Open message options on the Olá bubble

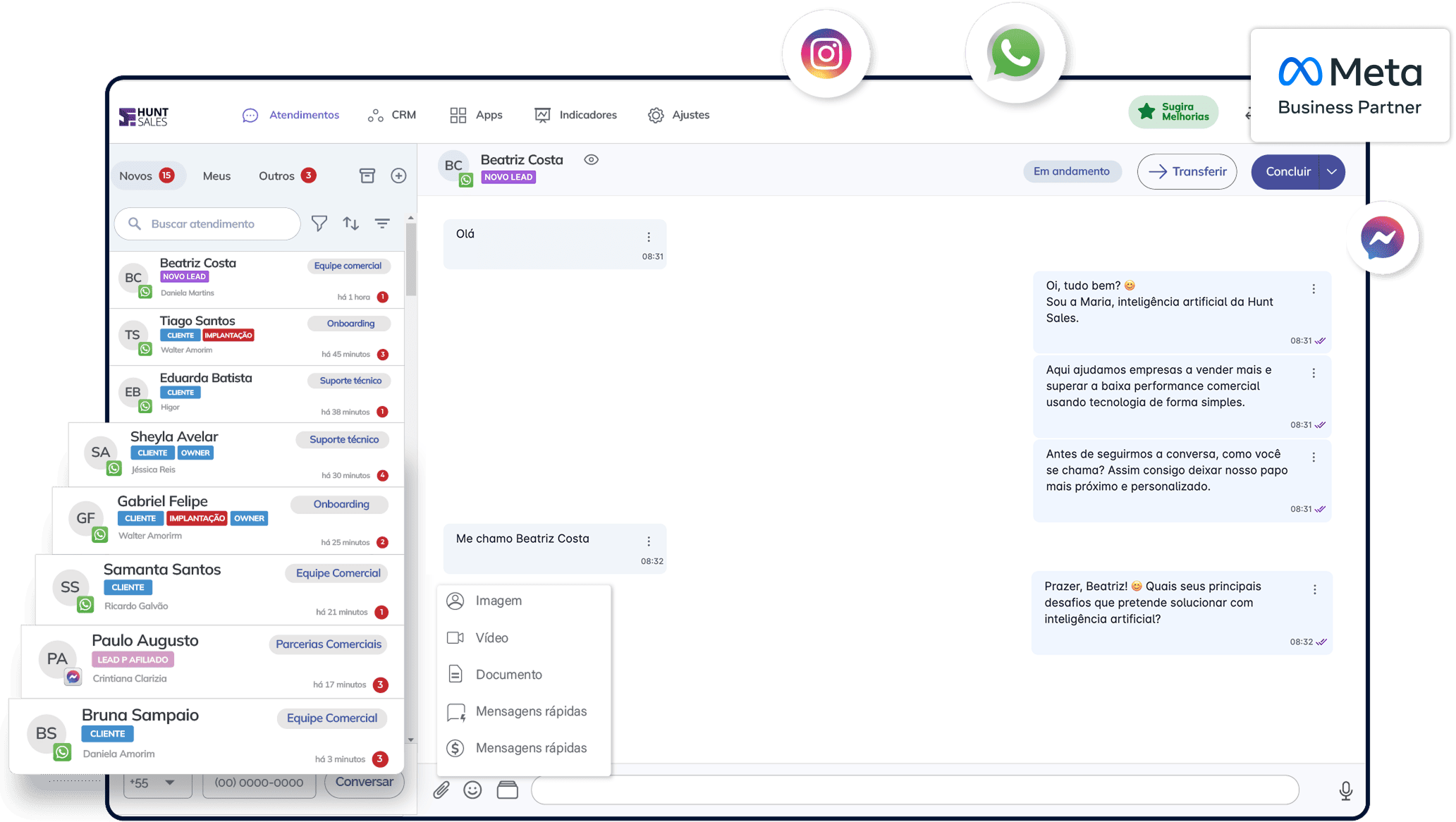coord(649,237)
